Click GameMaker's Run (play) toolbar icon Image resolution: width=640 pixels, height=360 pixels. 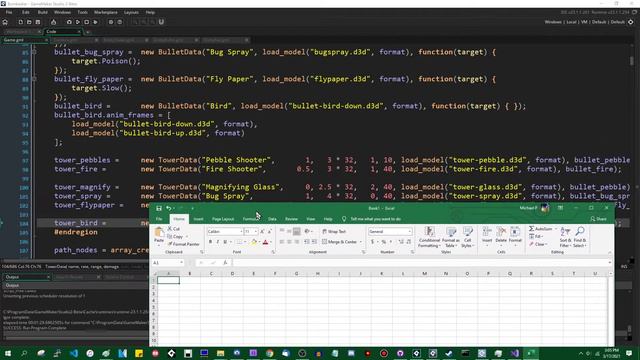(78, 22)
